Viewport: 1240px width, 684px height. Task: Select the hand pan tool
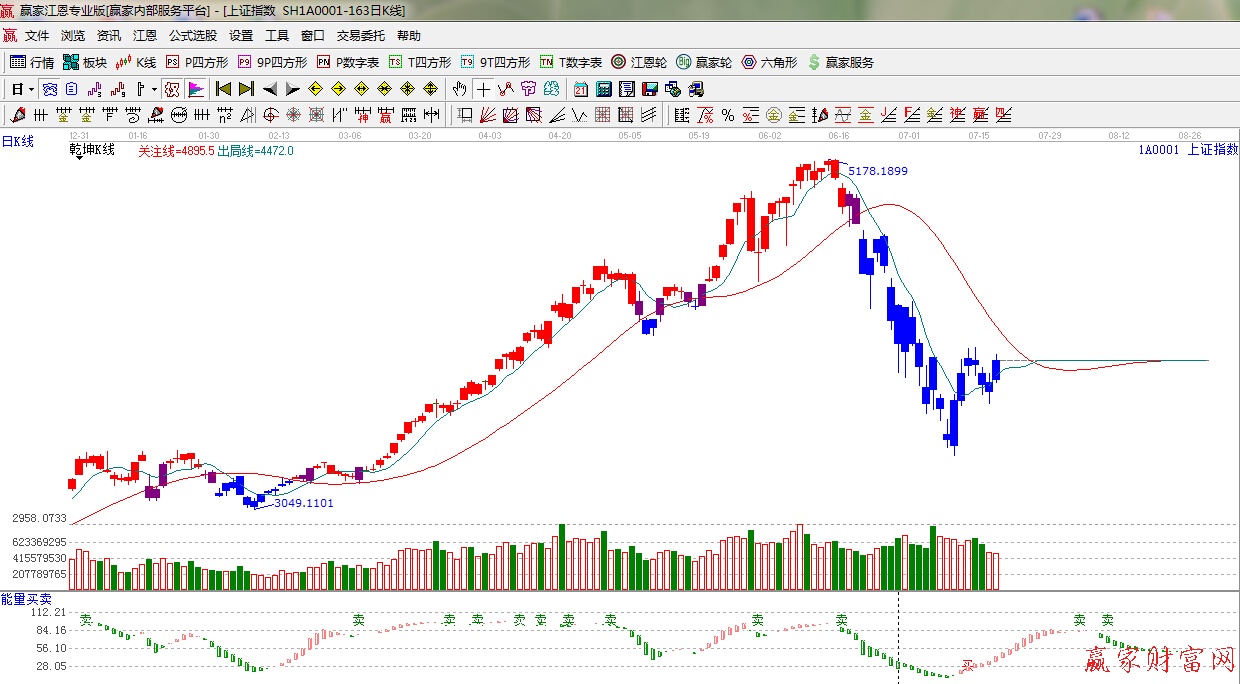point(459,89)
